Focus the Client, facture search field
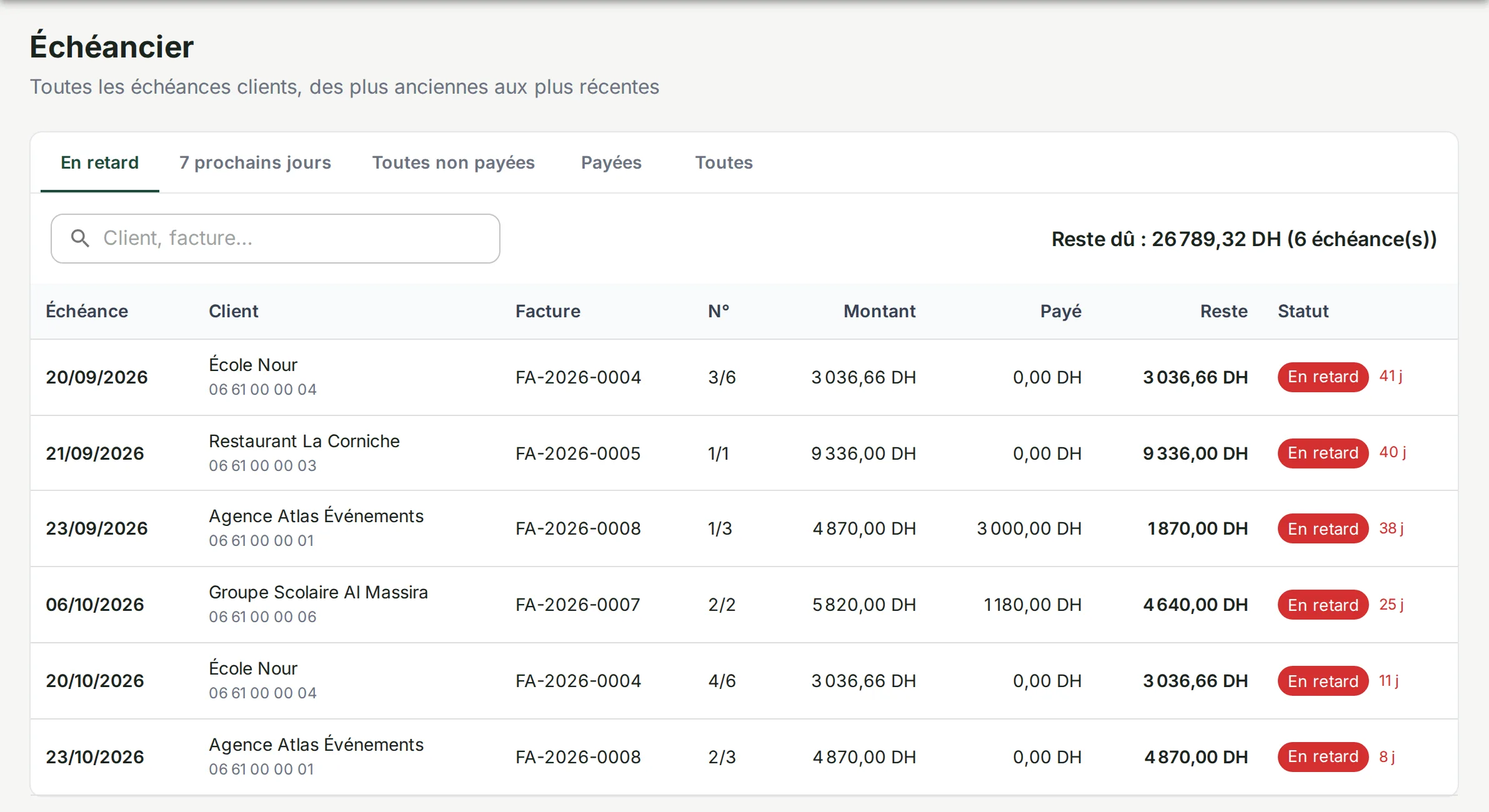The image size is (1489, 812). pos(276,239)
